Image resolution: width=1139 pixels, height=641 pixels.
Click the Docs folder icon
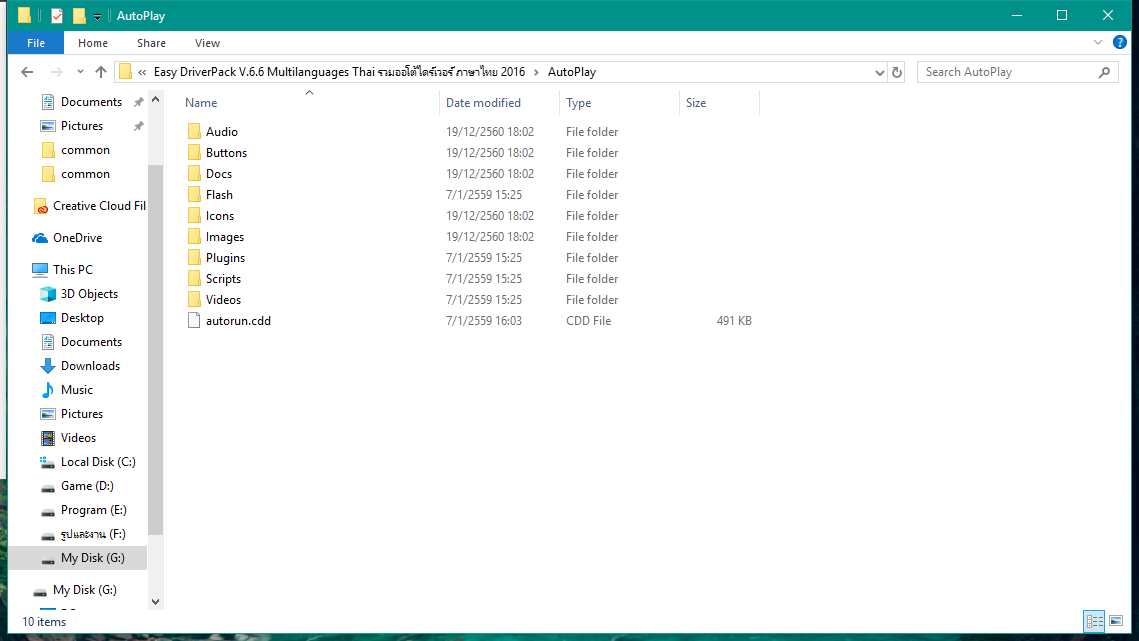click(194, 174)
